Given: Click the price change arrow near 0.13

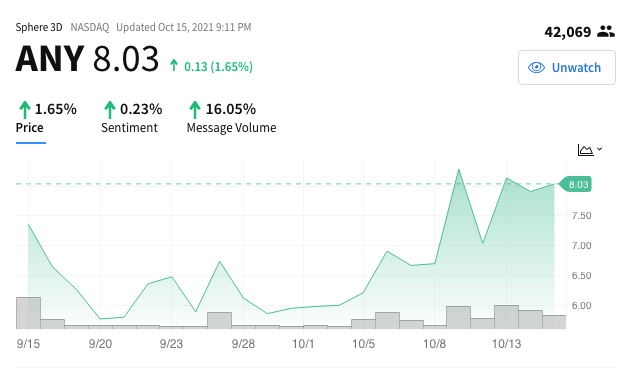Looking at the screenshot, I should 174,65.
